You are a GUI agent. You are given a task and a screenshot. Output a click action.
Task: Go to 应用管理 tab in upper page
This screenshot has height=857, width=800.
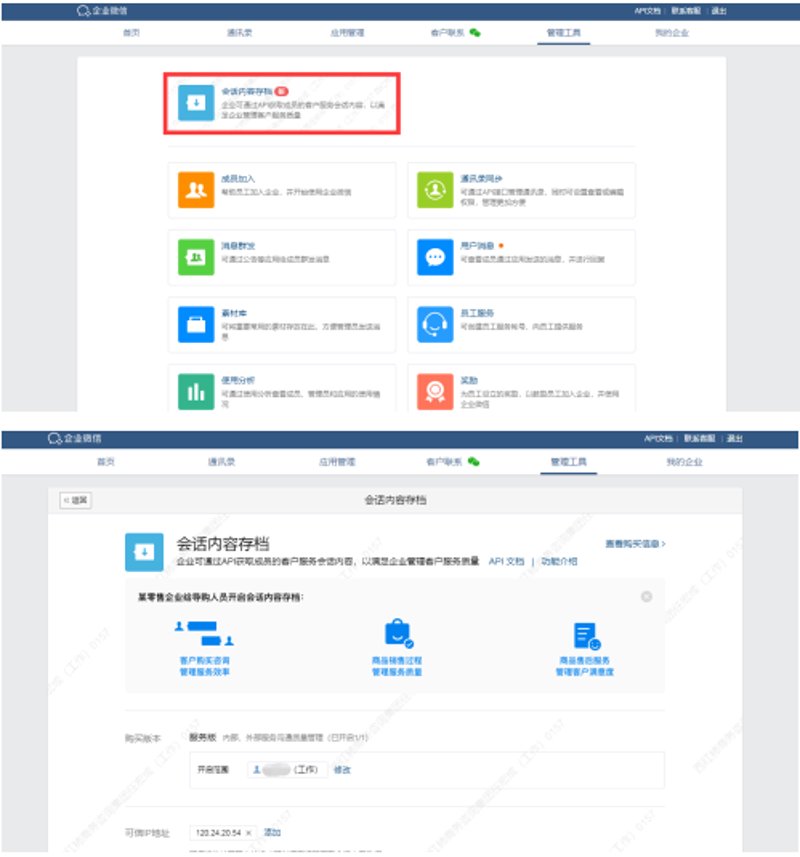coord(347,33)
